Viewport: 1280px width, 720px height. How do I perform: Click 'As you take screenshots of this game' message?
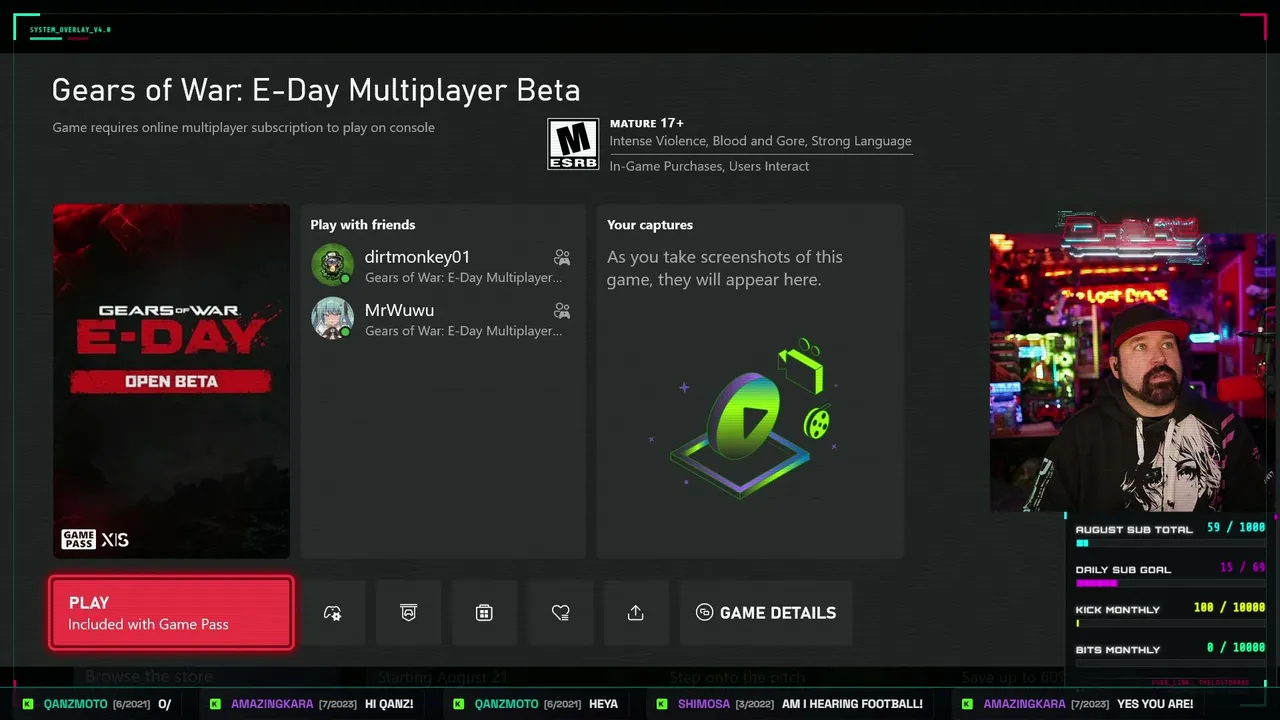pos(725,268)
